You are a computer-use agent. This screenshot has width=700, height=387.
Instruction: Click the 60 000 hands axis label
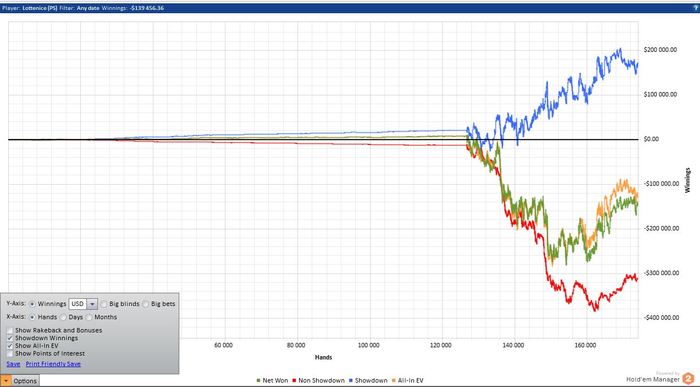(x=223, y=345)
